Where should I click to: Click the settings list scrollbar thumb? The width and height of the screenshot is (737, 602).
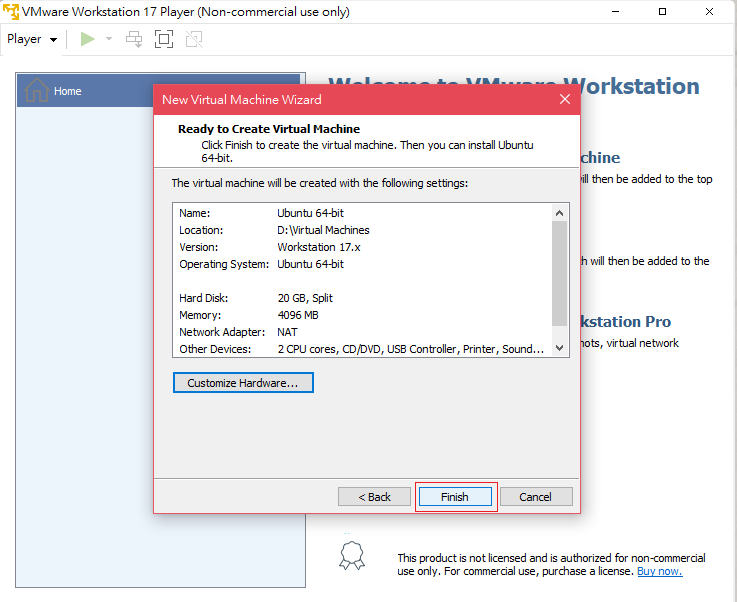tap(559, 273)
